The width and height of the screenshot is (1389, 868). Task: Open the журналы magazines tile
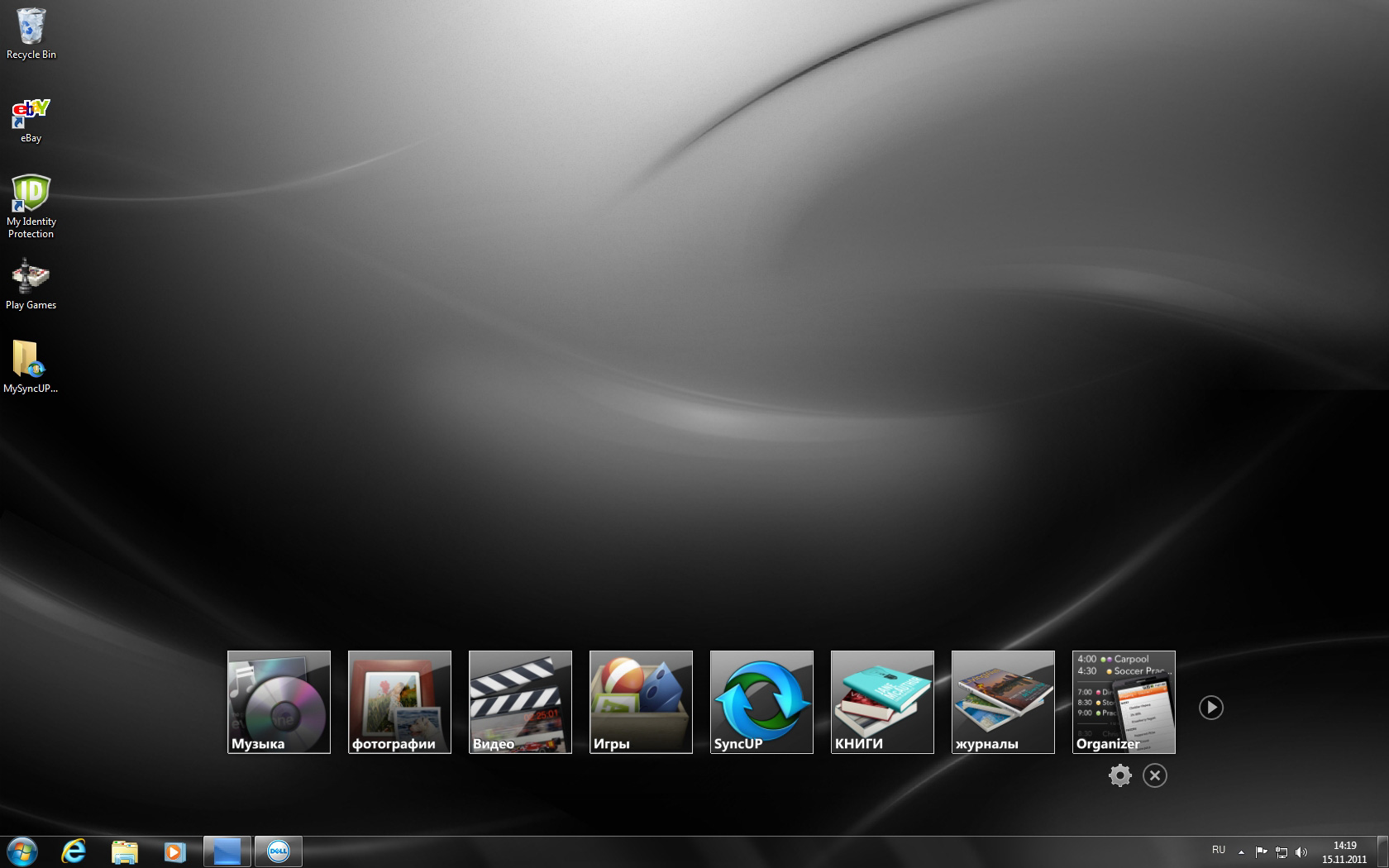click(x=1003, y=702)
